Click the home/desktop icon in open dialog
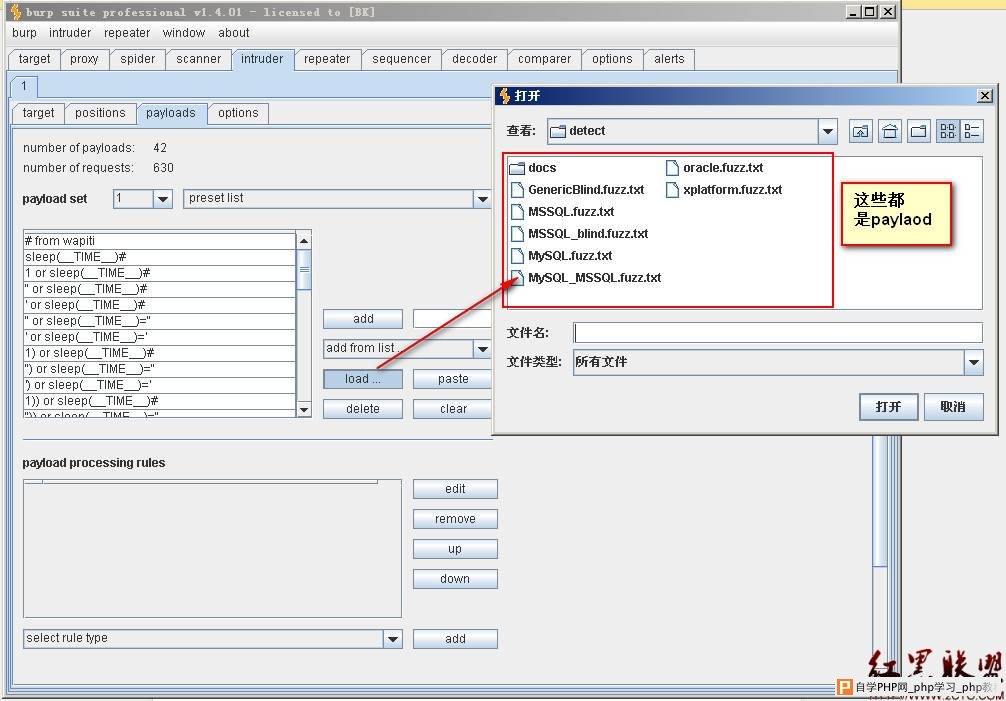 (890, 131)
